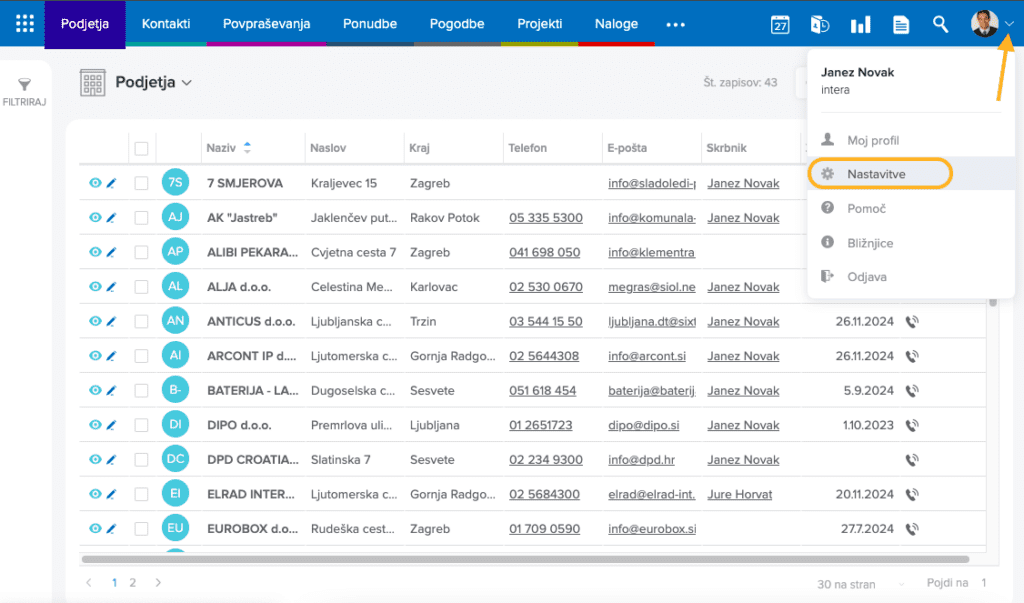Viewport: 1024px width, 603px height.
Task: Click the Filtriraj funnel icon
Action: (25, 86)
